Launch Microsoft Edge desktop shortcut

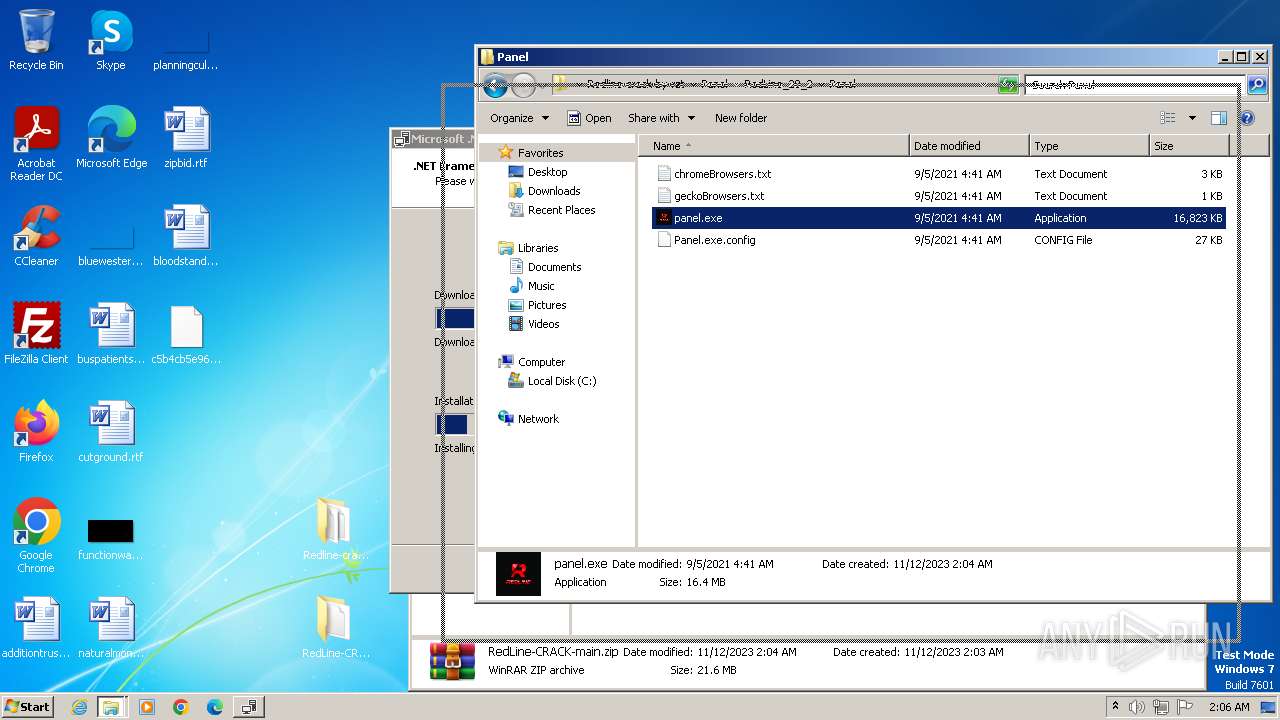coord(111,138)
